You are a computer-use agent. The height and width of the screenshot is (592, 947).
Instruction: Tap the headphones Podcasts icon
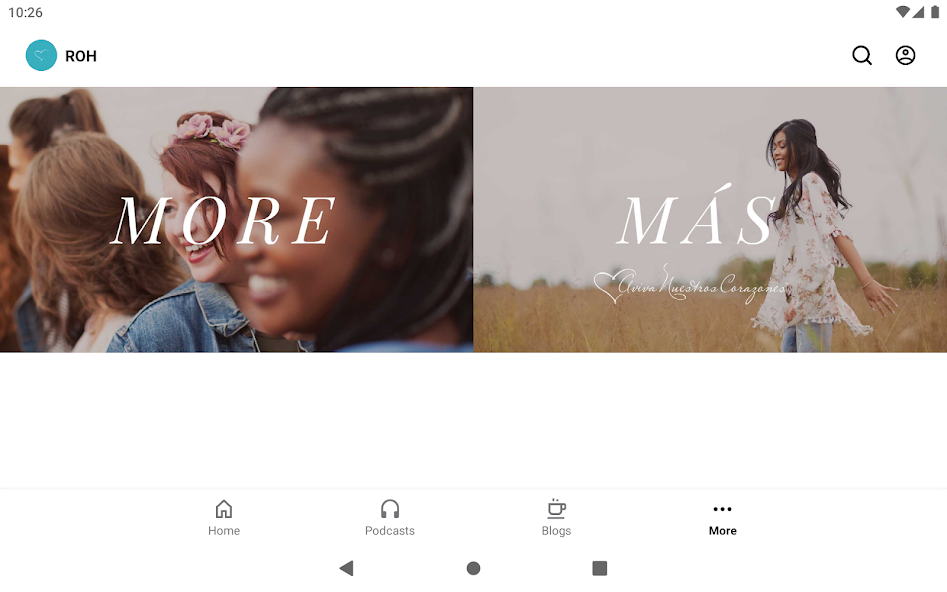pyautogui.click(x=390, y=509)
